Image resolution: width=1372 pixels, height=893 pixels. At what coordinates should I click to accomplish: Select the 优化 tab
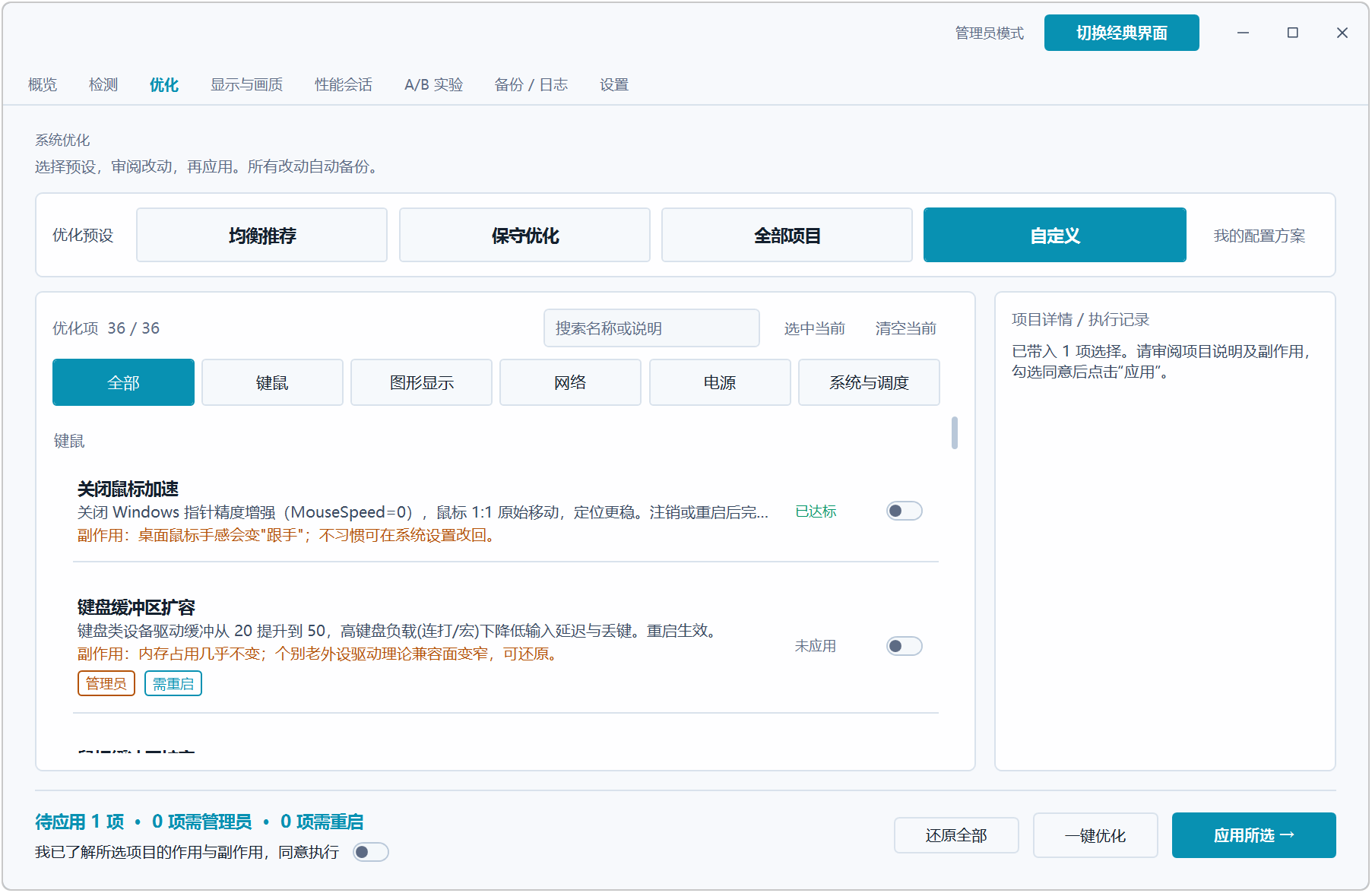pyautogui.click(x=164, y=84)
